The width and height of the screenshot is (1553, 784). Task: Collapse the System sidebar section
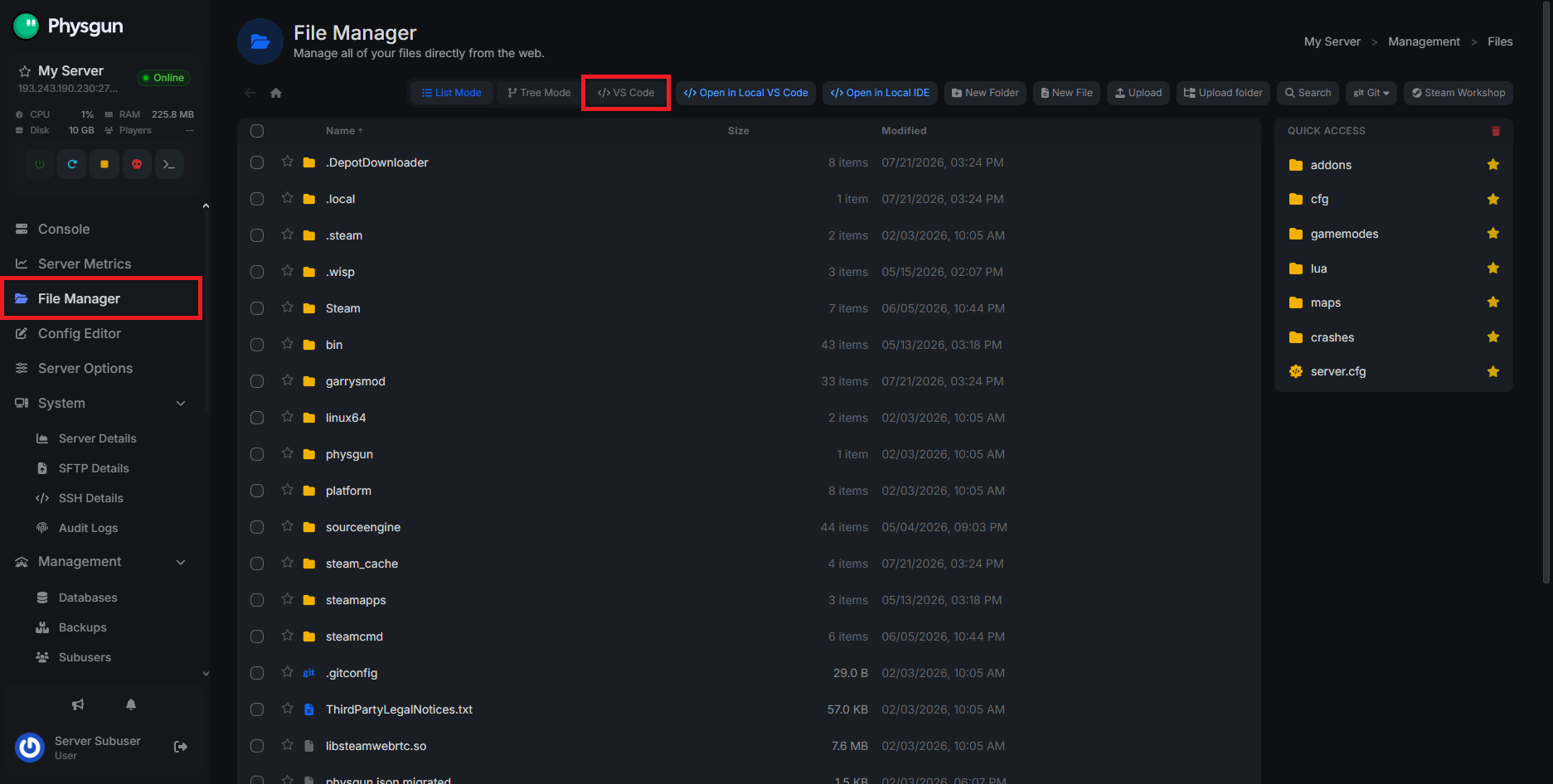(x=181, y=404)
